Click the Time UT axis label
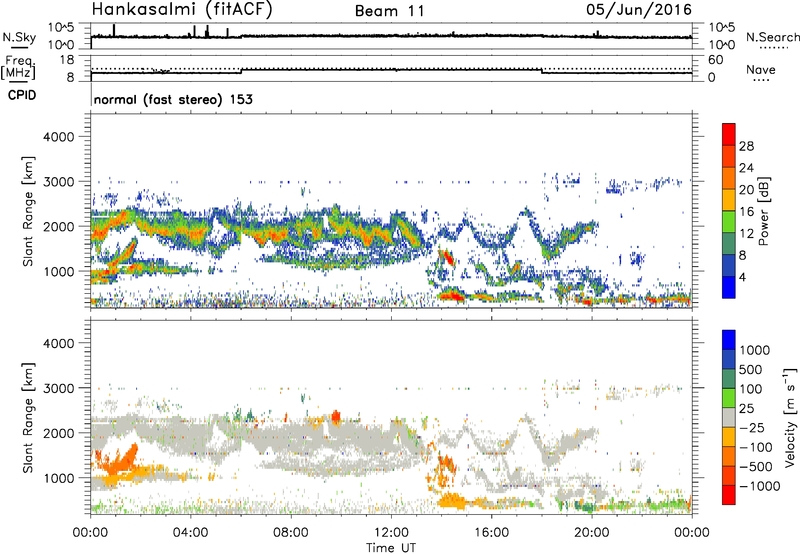This screenshot has width=800, height=554. [391, 548]
